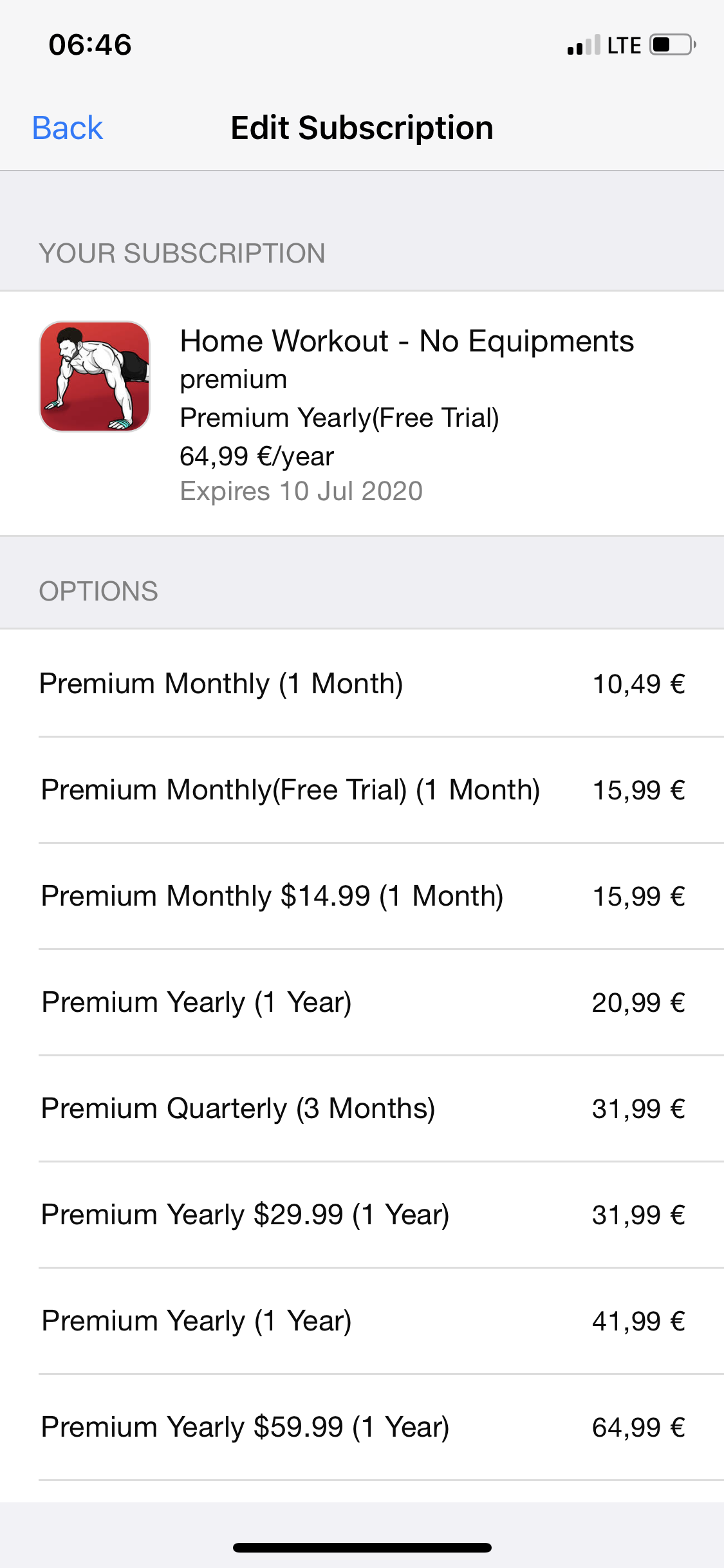Tap the 64,99 €/year current price
The width and height of the screenshot is (724, 1568).
coord(257,456)
